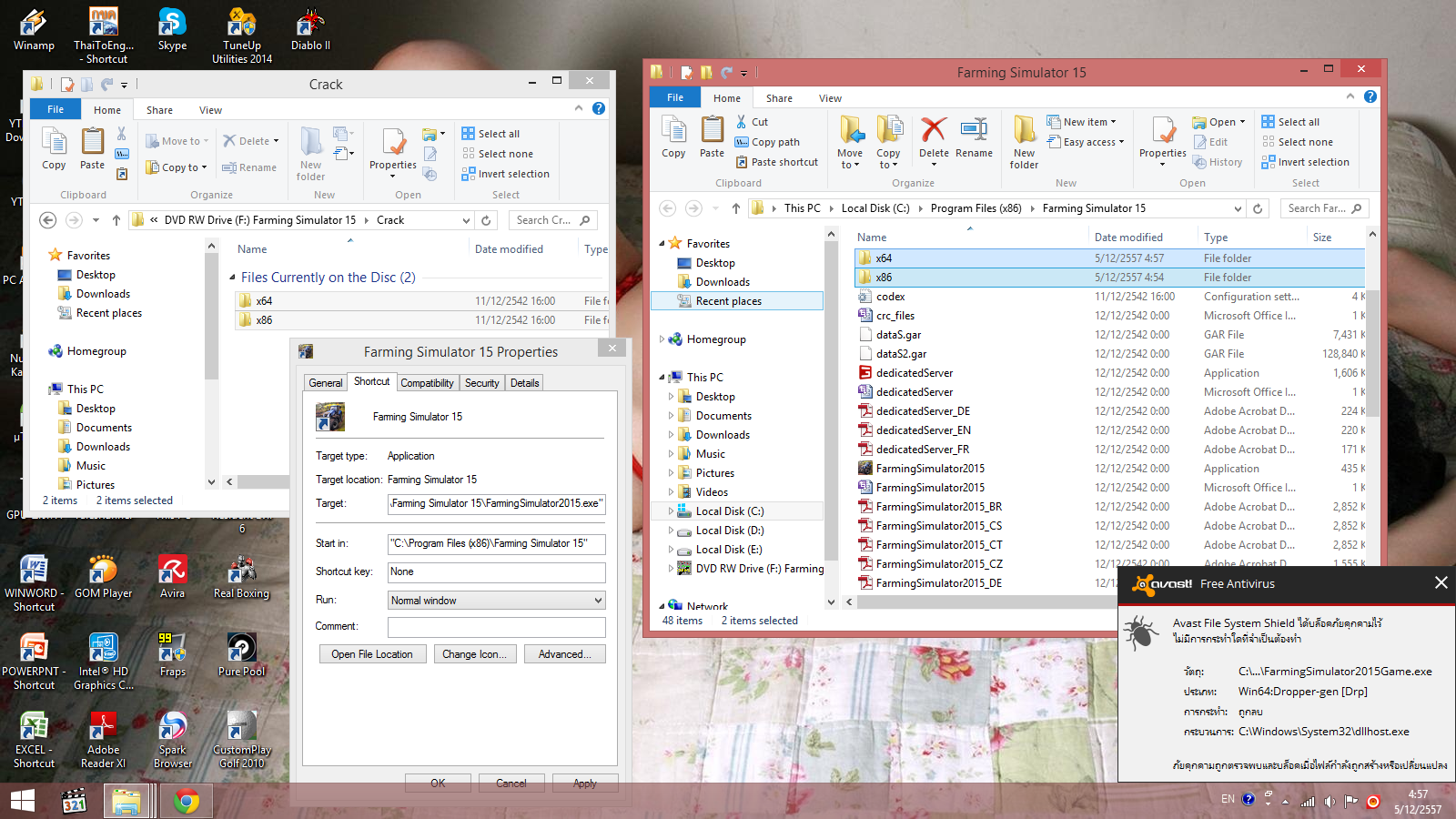Open Google Chrome from taskbar
This screenshot has width=1456, height=819.
point(187,802)
